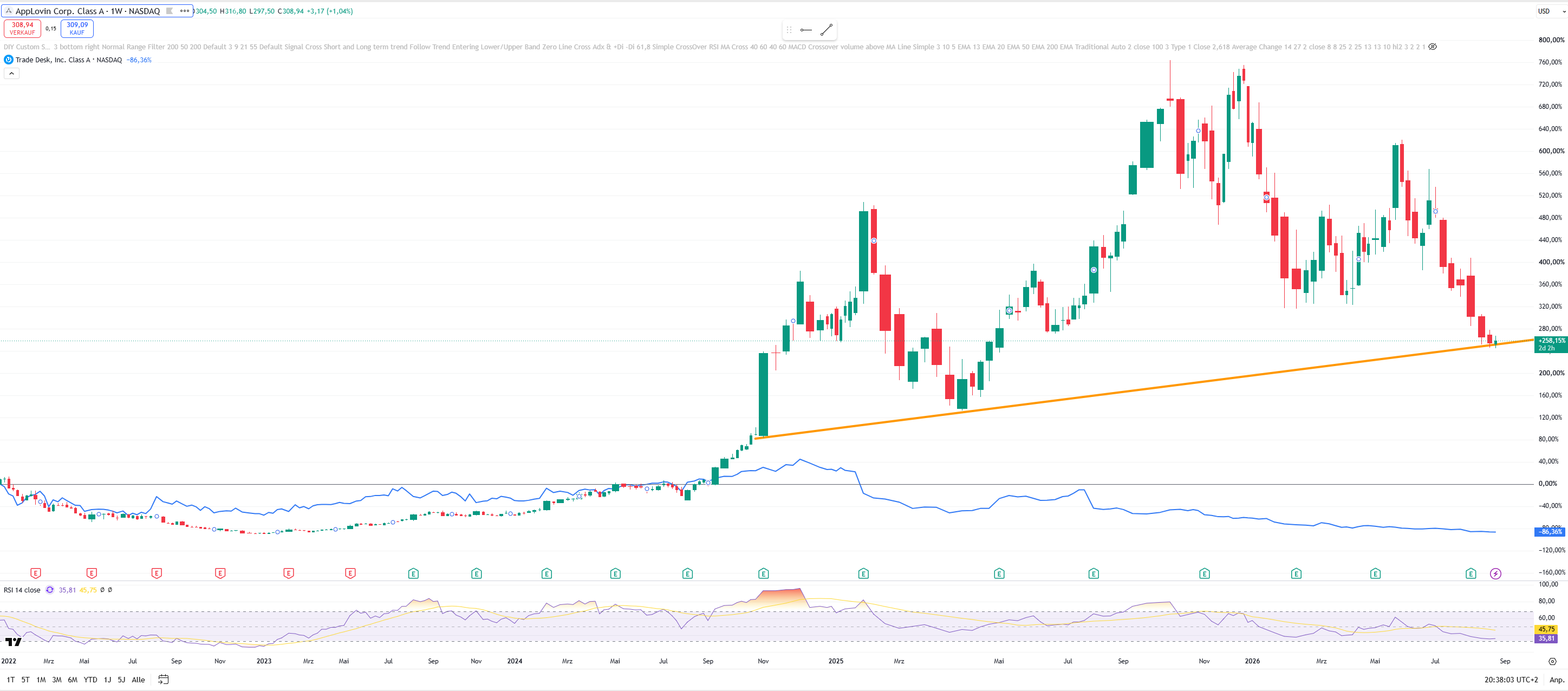Select the YTD time range
This screenshot has height=691, width=1568.
click(90, 680)
